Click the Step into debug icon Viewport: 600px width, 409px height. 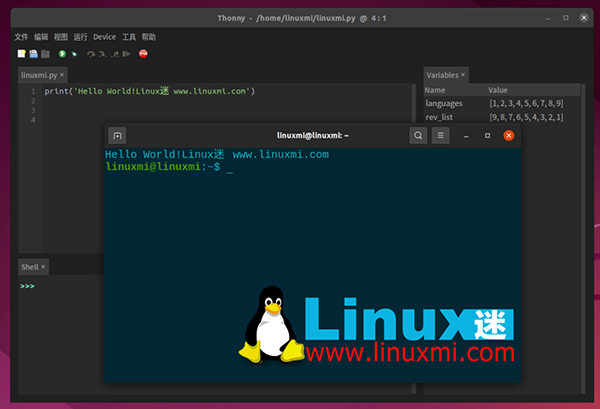pyautogui.click(x=102, y=54)
